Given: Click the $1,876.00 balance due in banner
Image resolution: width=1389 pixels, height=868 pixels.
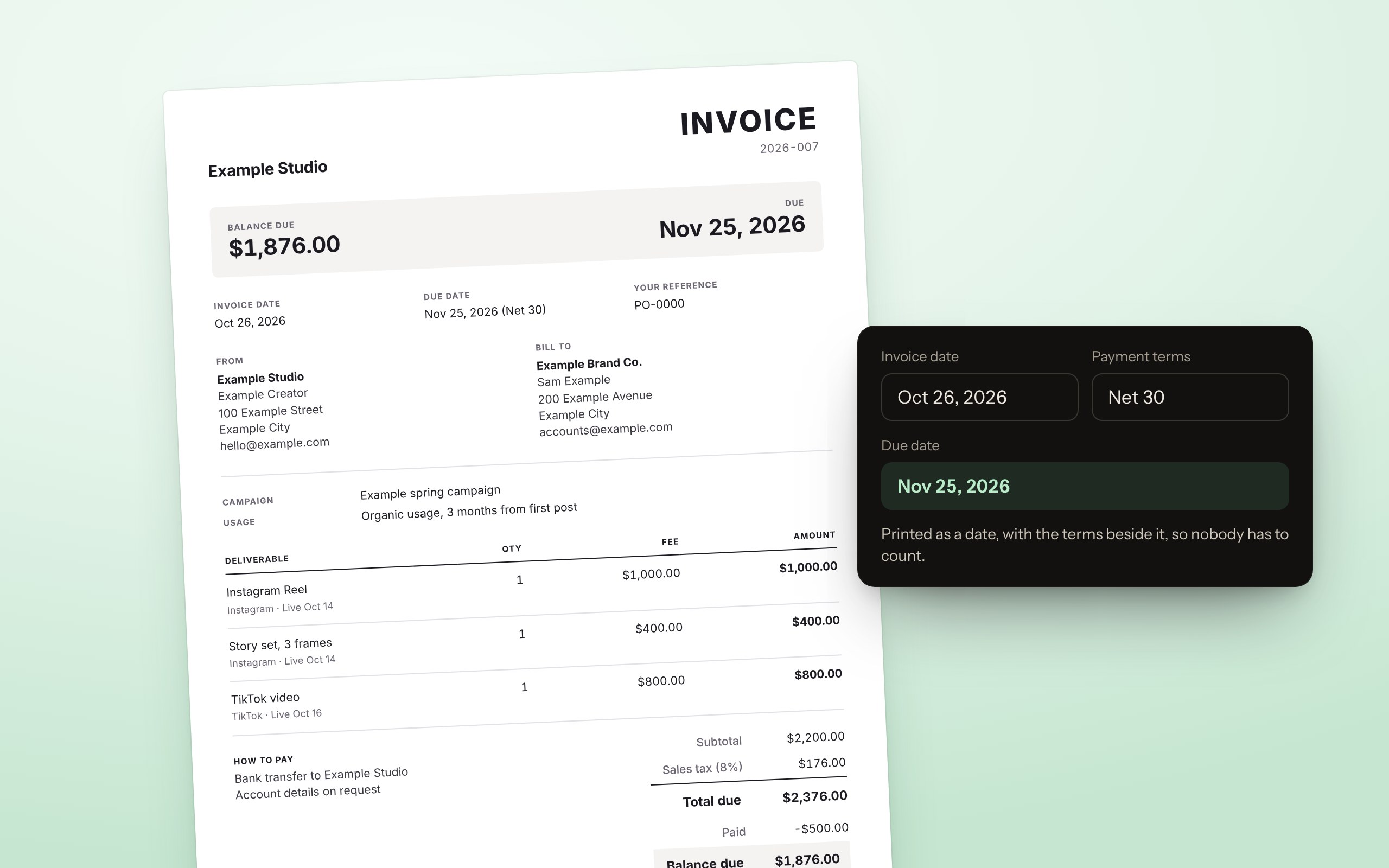Looking at the screenshot, I should pyautogui.click(x=284, y=246).
